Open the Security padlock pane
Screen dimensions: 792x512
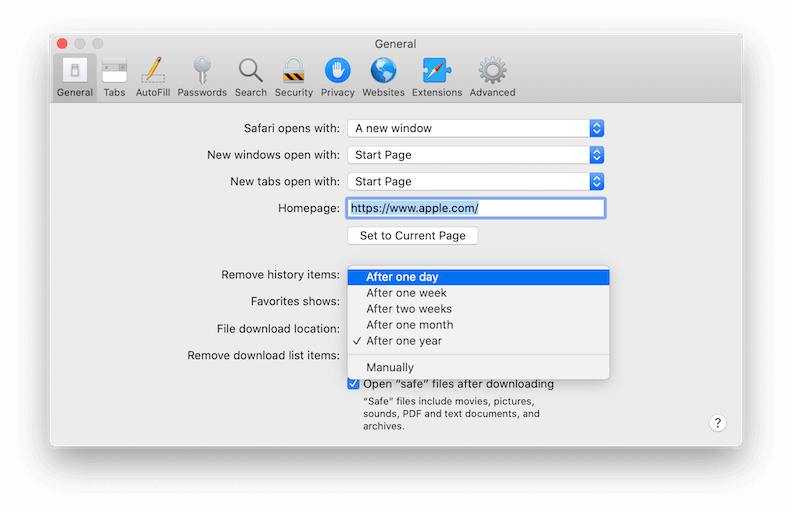click(x=293, y=77)
